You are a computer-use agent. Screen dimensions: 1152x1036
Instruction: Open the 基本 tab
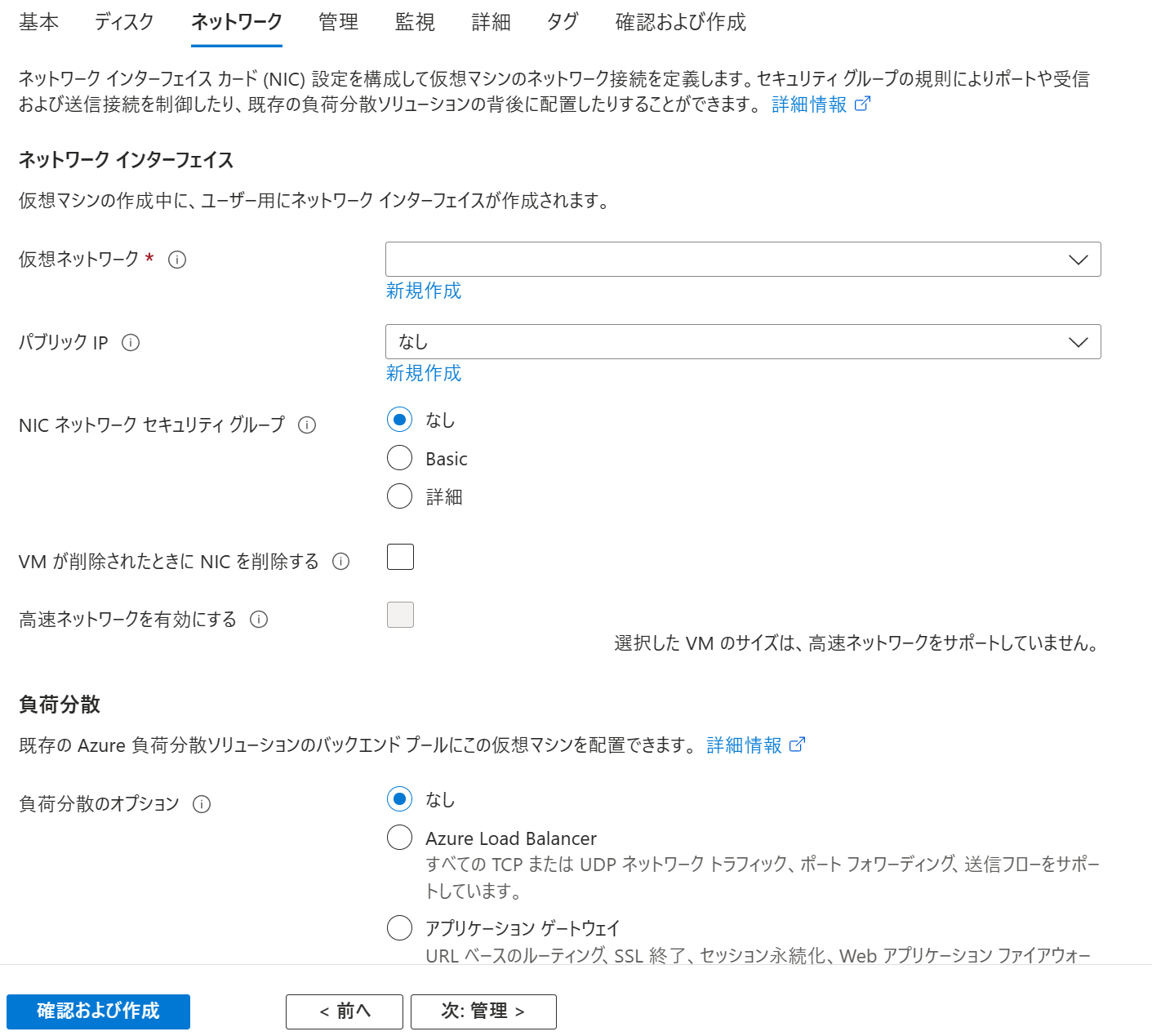pyautogui.click(x=38, y=22)
